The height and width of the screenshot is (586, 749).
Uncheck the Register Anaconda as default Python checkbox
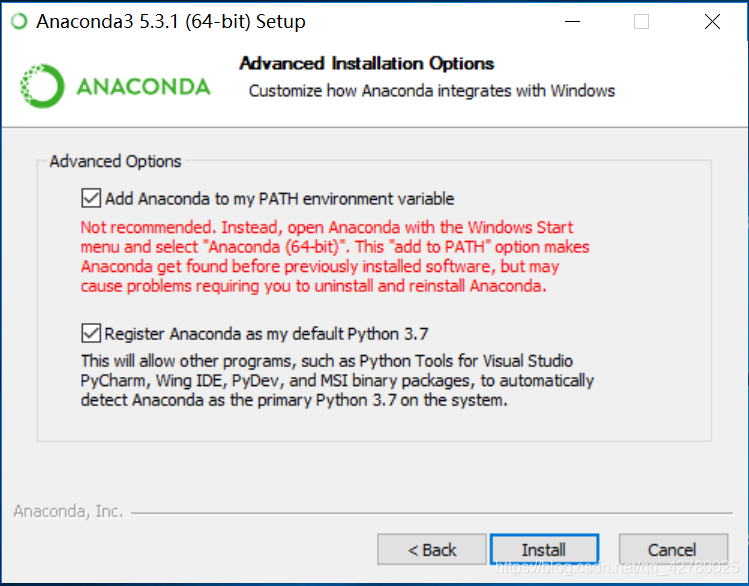(x=91, y=333)
